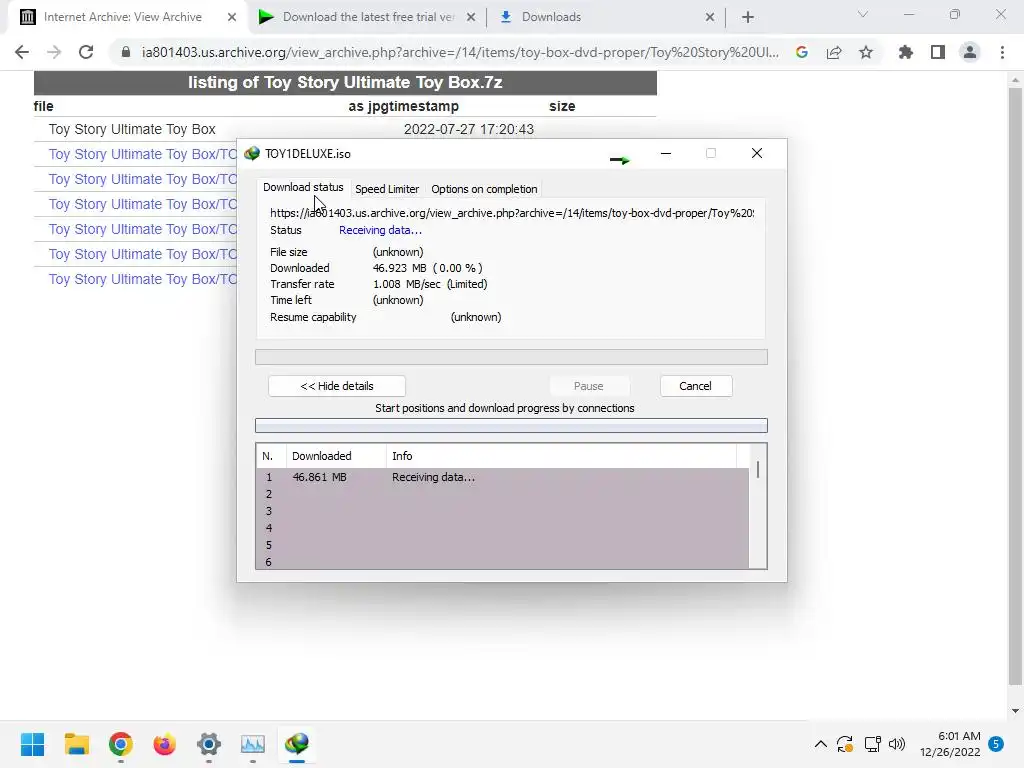
Task: Open network status tray icon
Action: coord(872,744)
